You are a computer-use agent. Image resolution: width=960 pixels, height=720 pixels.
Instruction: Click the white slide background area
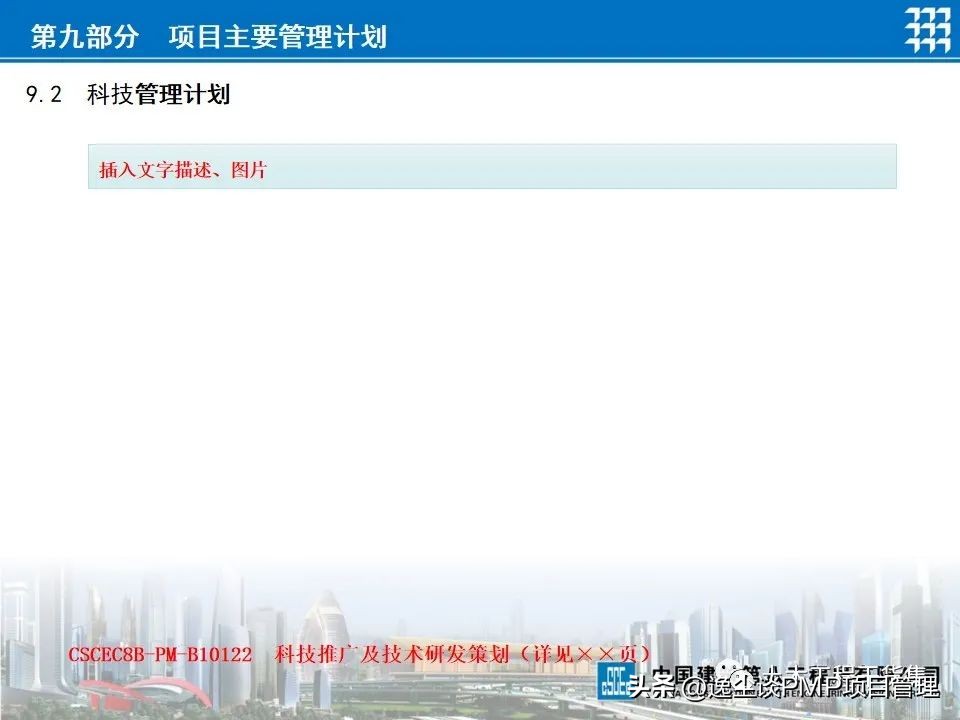(x=480, y=380)
